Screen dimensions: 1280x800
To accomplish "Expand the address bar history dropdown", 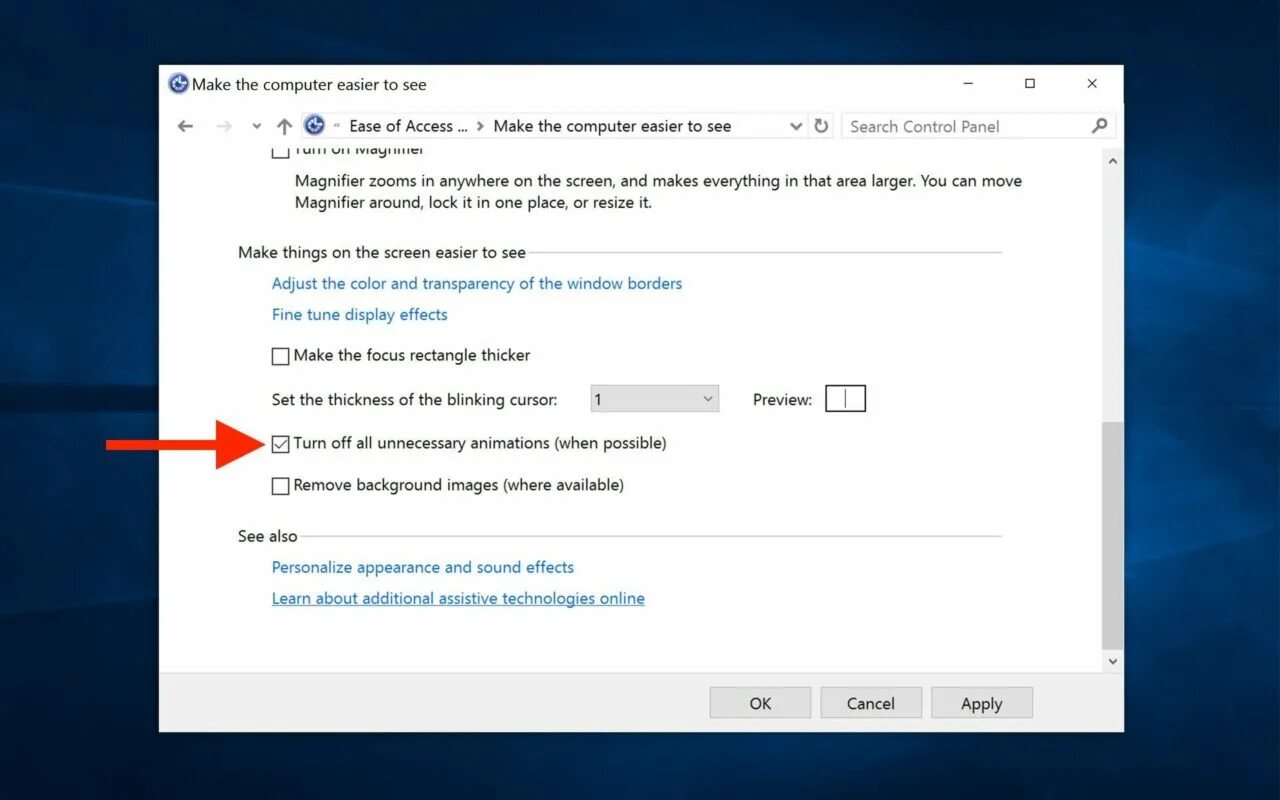I will pyautogui.click(x=796, y=126).
